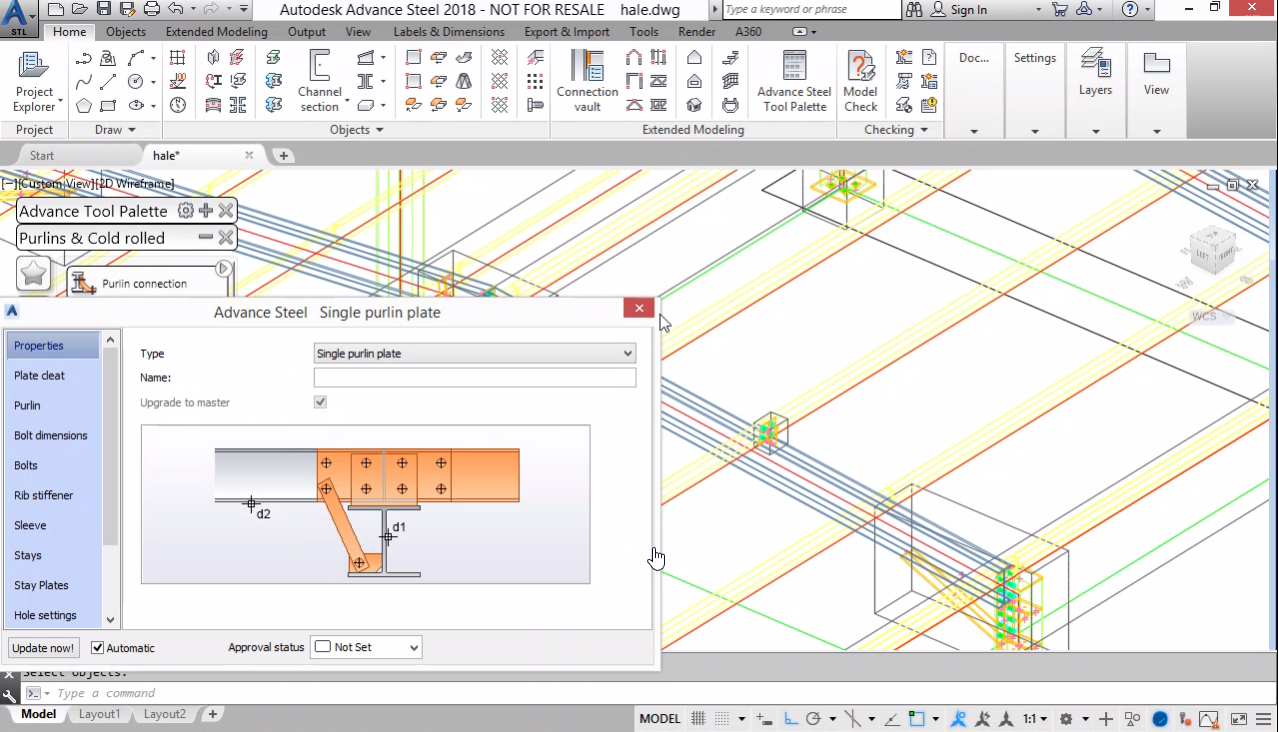Viewport: 1278px width, 732px height.
Task: Select the Spline draw tool
Action: click(x=84, y=82)
